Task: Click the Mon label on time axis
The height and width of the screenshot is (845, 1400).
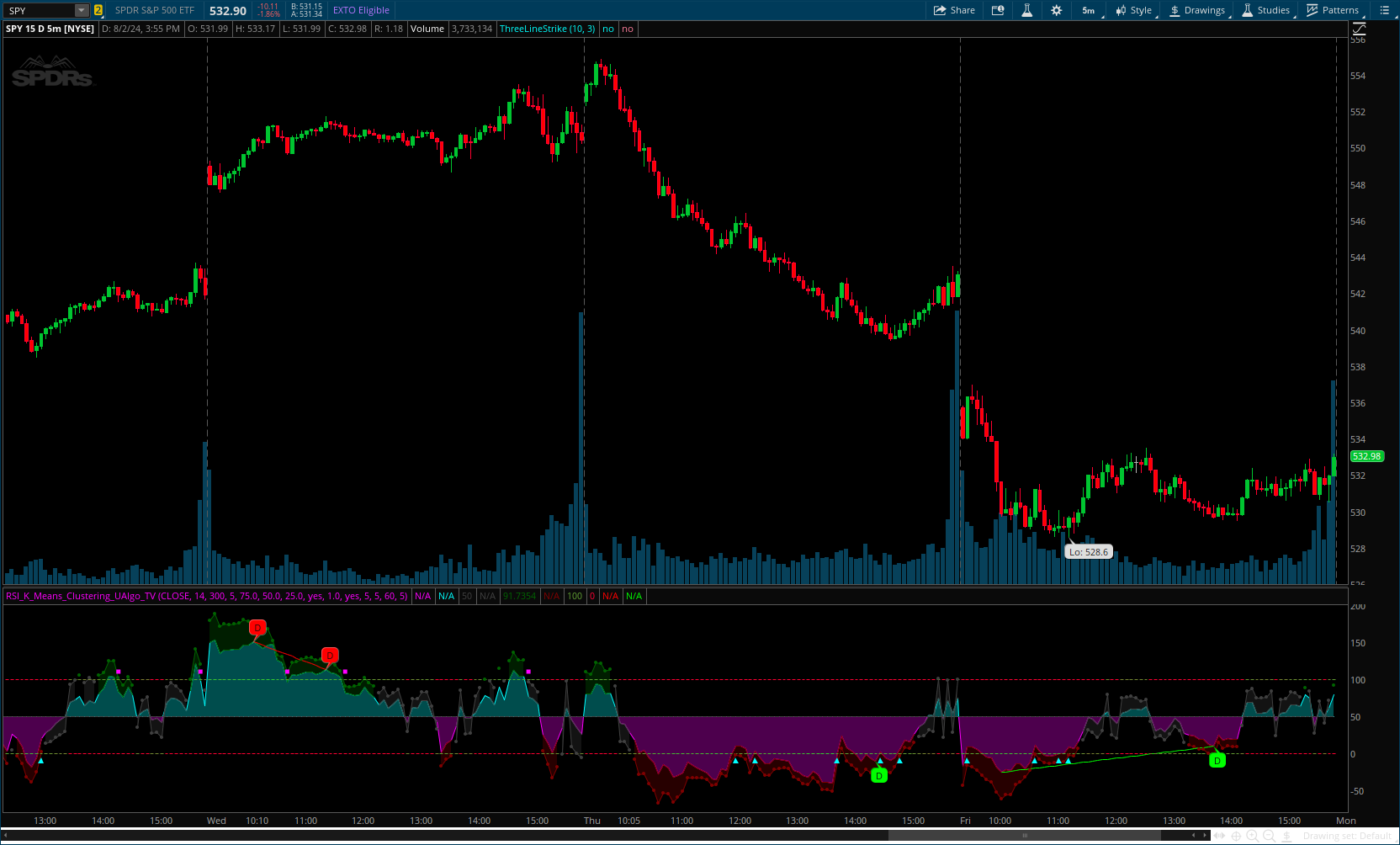Action: [1346, 821]
